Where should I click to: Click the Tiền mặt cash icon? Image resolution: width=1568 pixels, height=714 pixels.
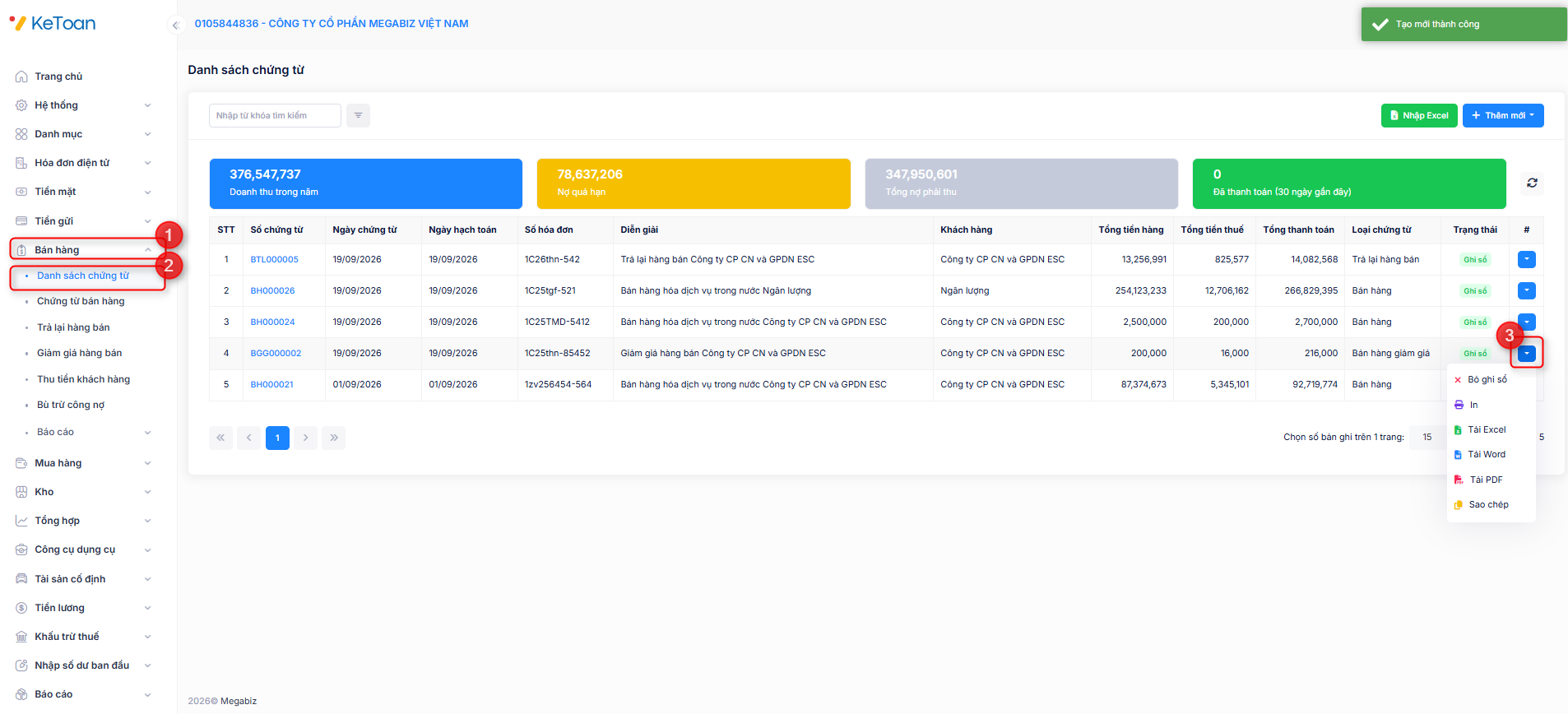[21, 192]
